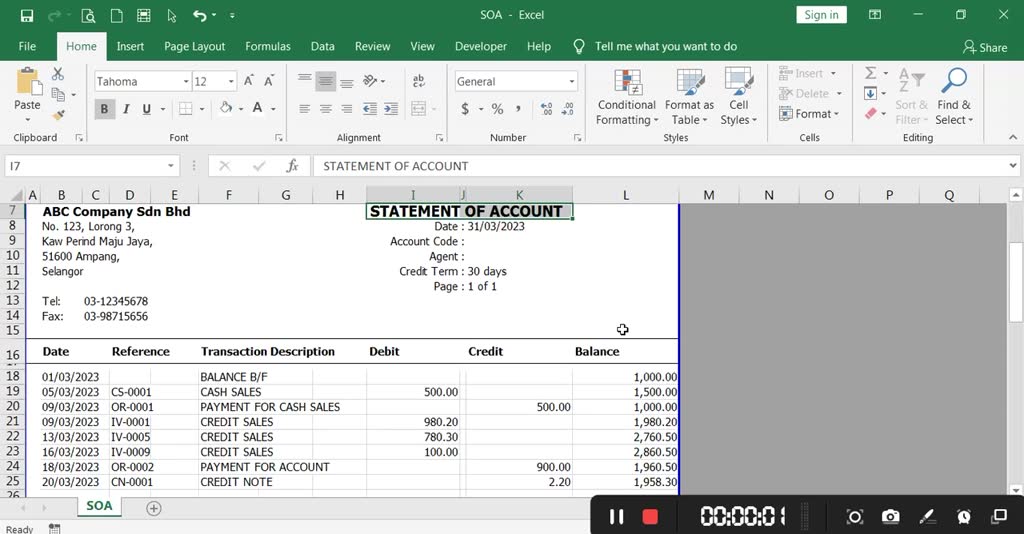
Task: Apply the current fill color bucket
Action: 226,108
